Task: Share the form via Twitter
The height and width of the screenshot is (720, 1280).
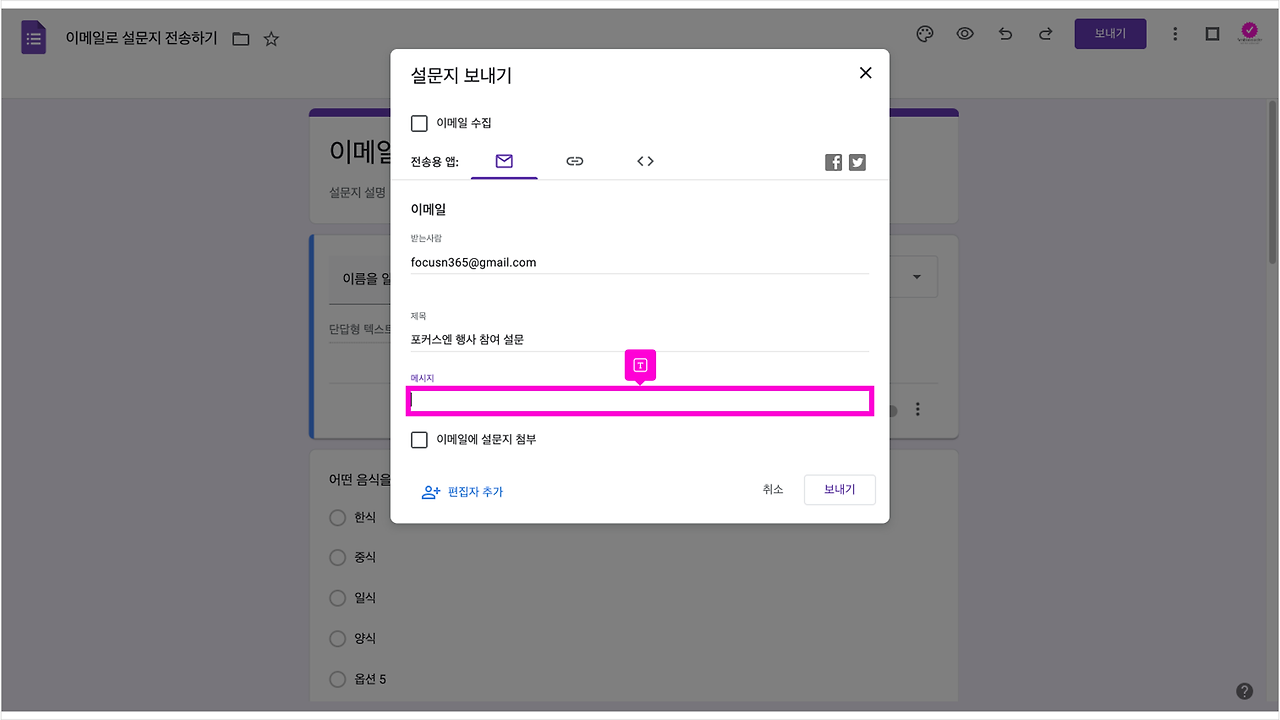Action: point(857,161)
